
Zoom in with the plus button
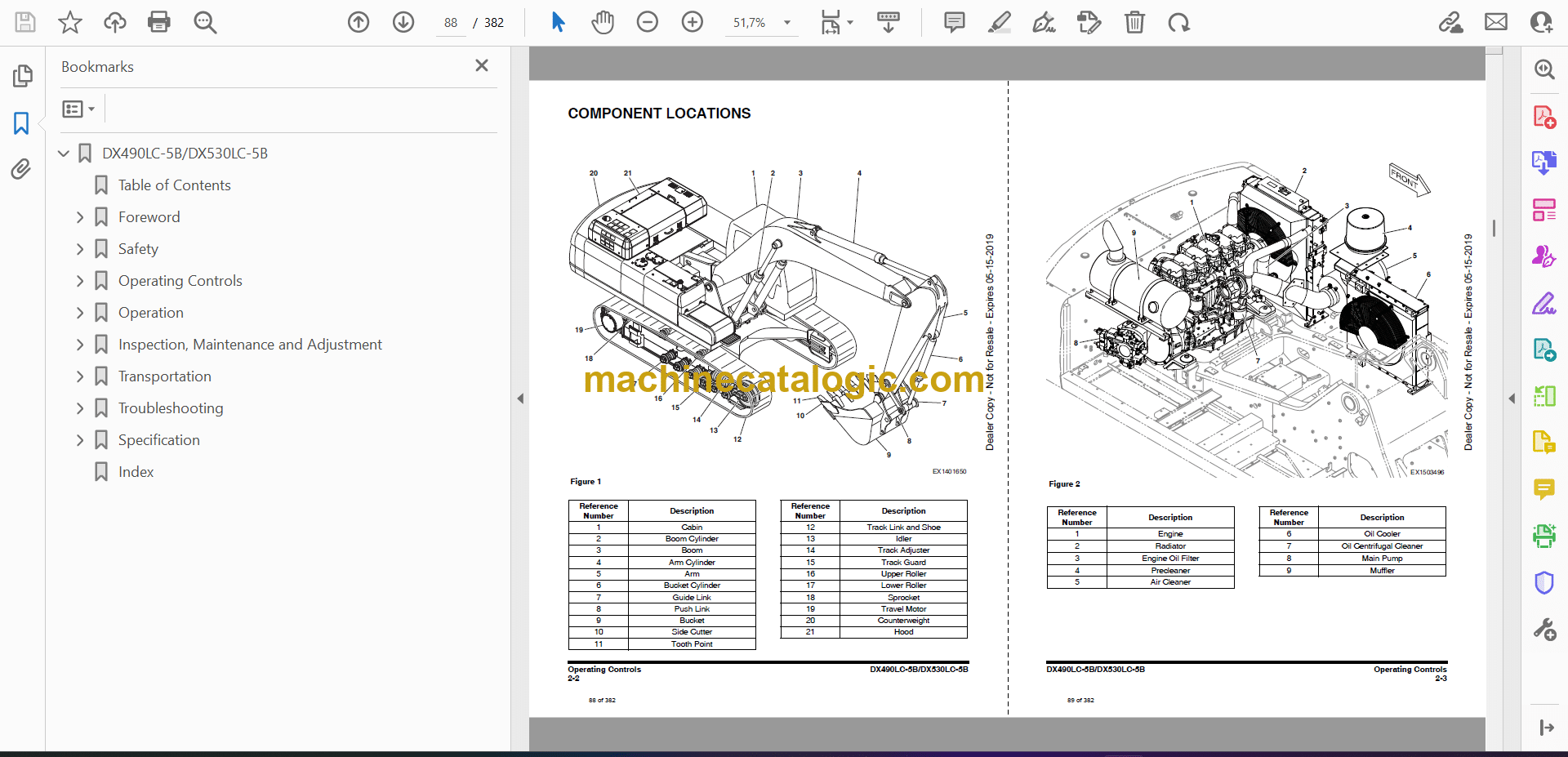[x=693, y=22]
